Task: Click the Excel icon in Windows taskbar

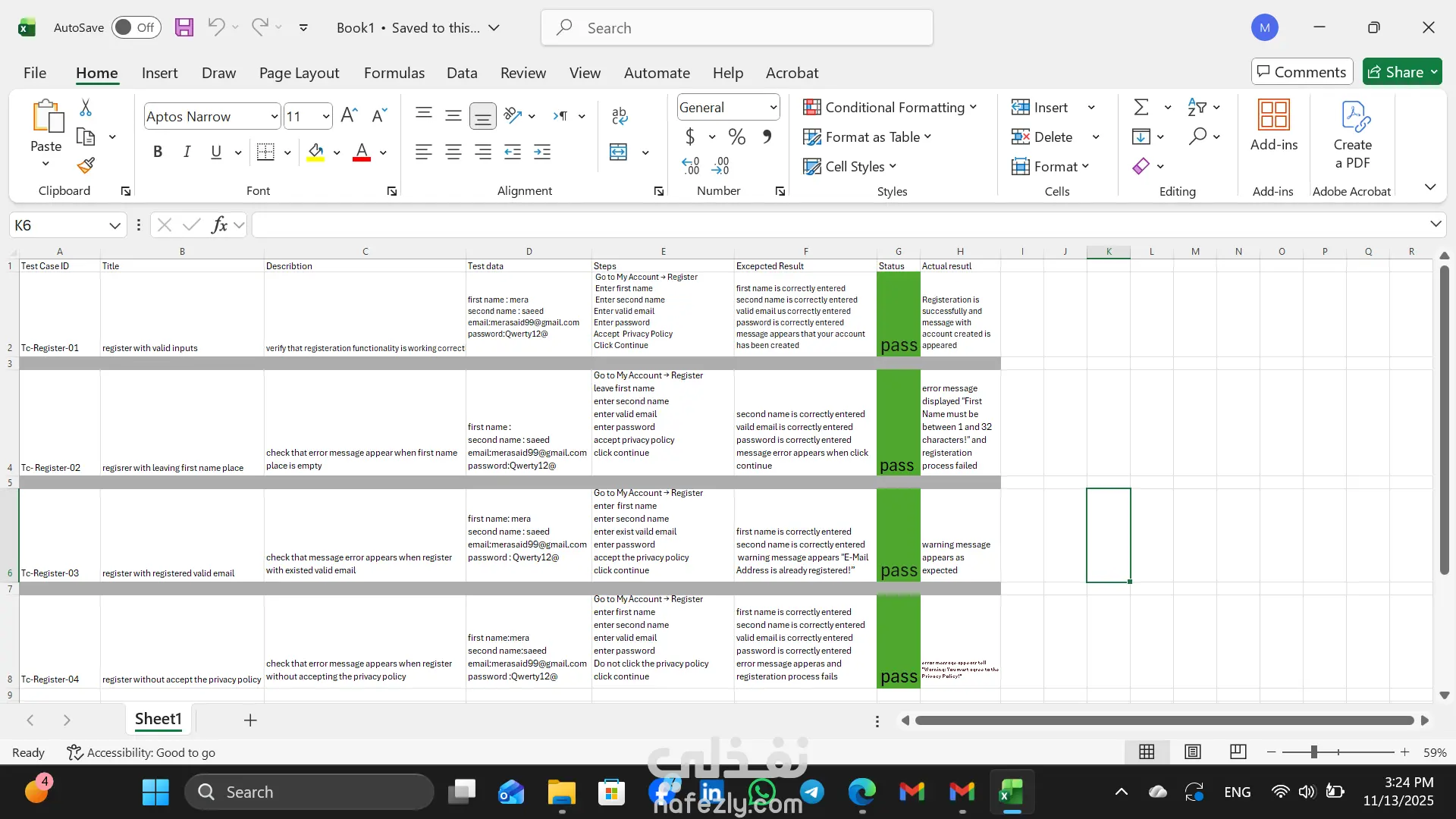Action: click(x=1011, y=792)
